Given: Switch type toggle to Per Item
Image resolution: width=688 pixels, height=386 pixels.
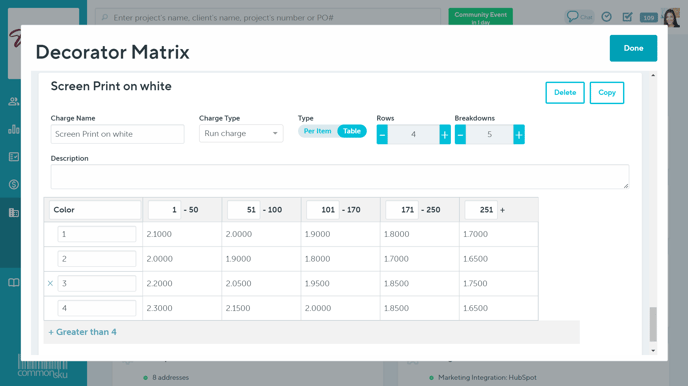Looking at the screenshot, I should coord(317,131).
